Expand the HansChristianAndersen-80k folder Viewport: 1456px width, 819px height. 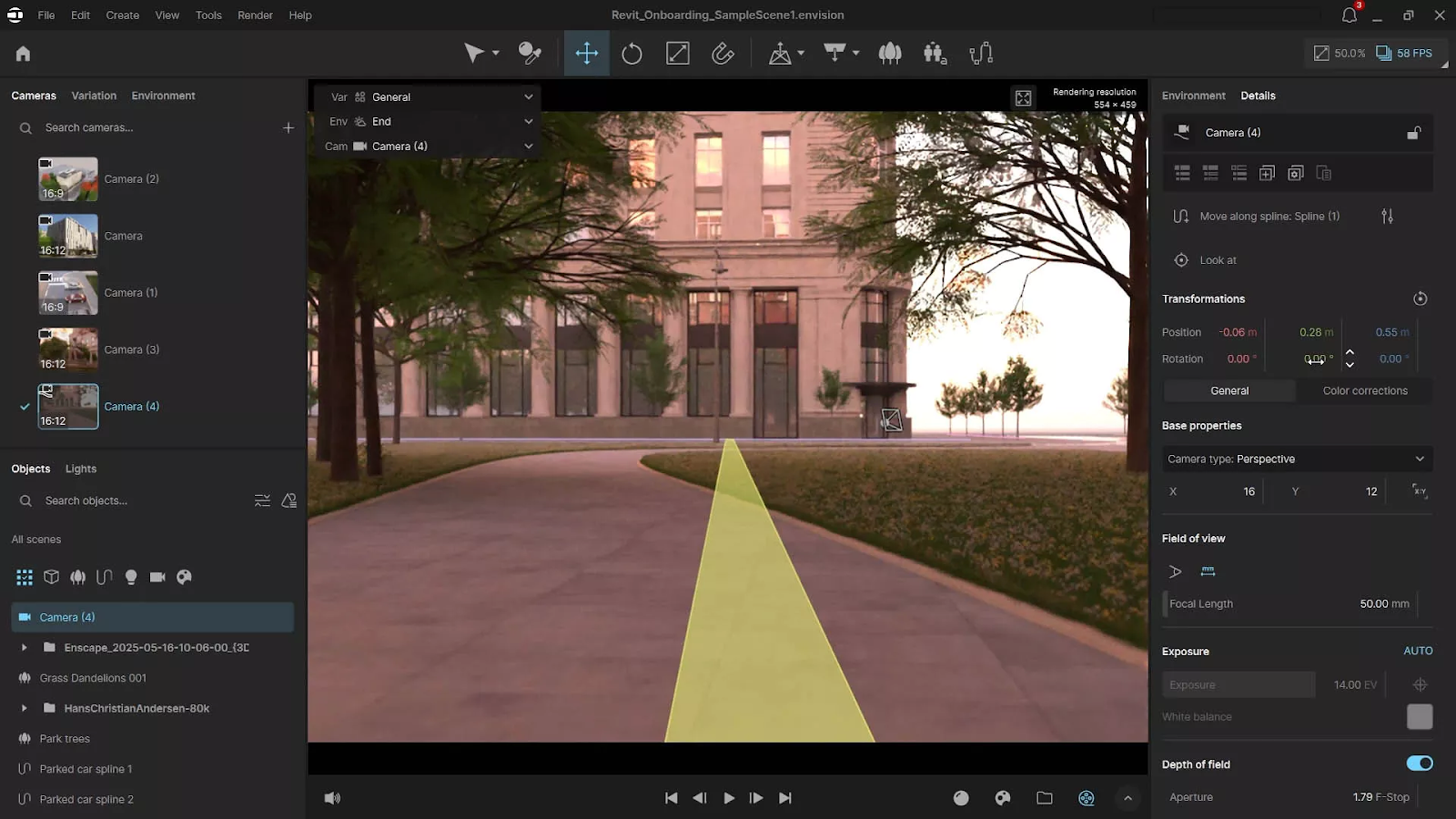(x=24, y=708)
